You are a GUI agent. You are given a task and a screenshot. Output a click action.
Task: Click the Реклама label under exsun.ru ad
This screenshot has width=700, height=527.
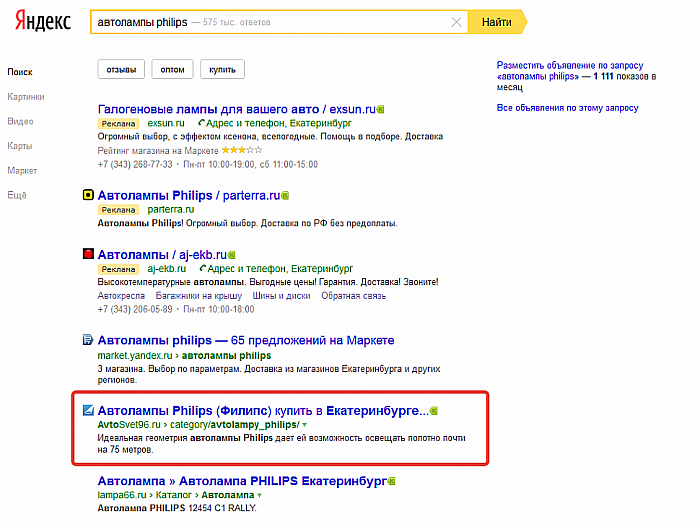118,123
